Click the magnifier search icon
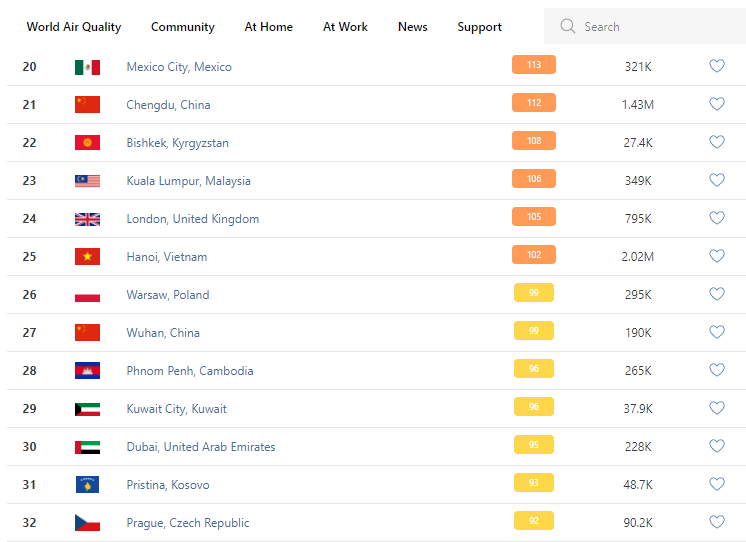746x542 pixels. [x=568, y=27]
